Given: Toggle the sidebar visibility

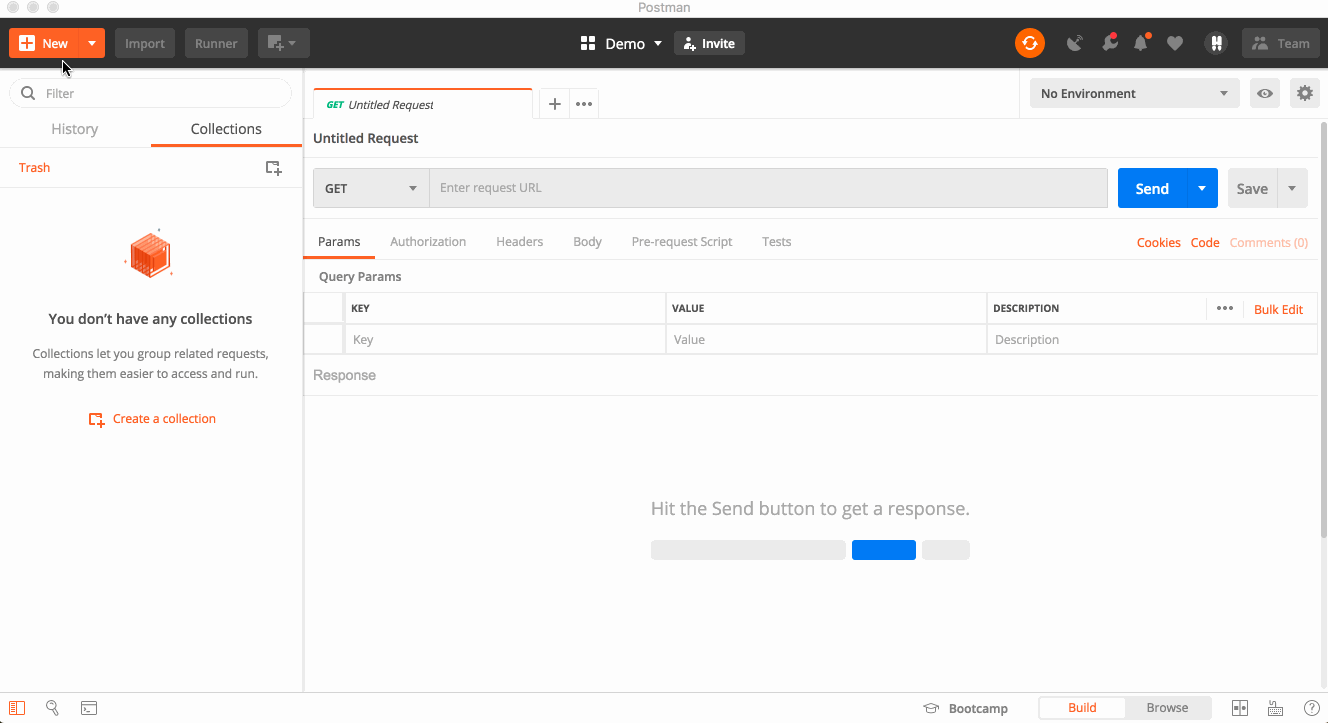Looking at the screenshot, I should pyautogui.click(x=16, y=708).
